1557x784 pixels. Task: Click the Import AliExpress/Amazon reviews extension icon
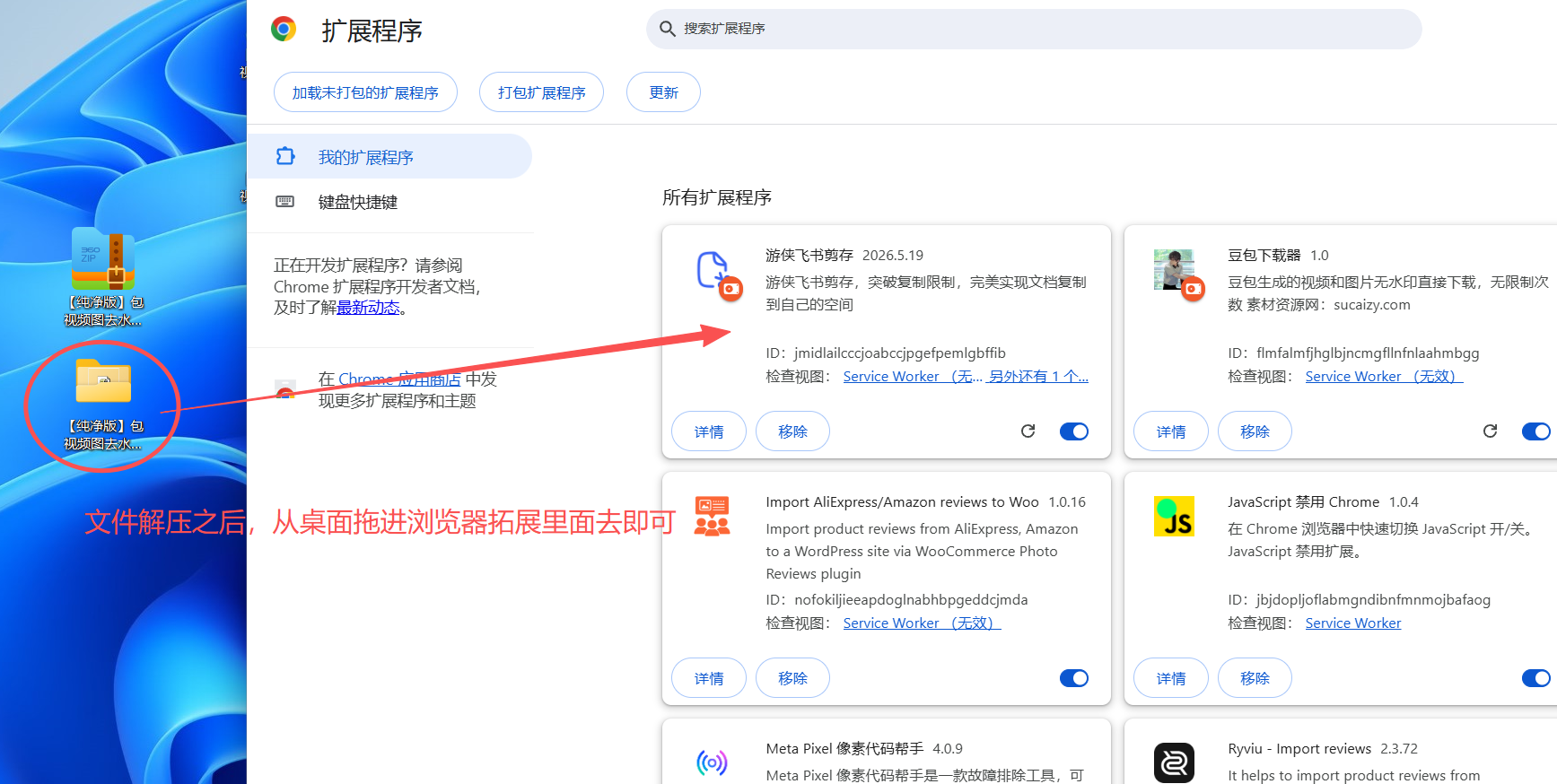click(712, 517)
